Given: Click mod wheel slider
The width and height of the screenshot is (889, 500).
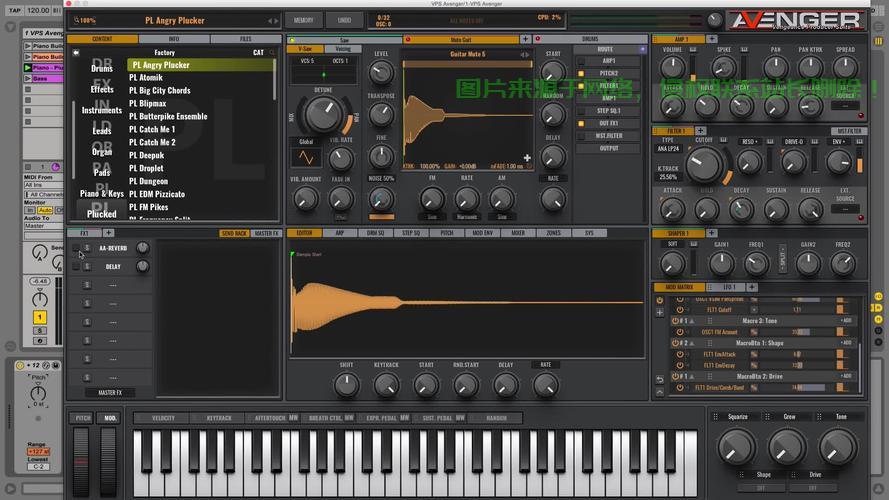Looking at the screenshot, I should [x=108, y=462].
